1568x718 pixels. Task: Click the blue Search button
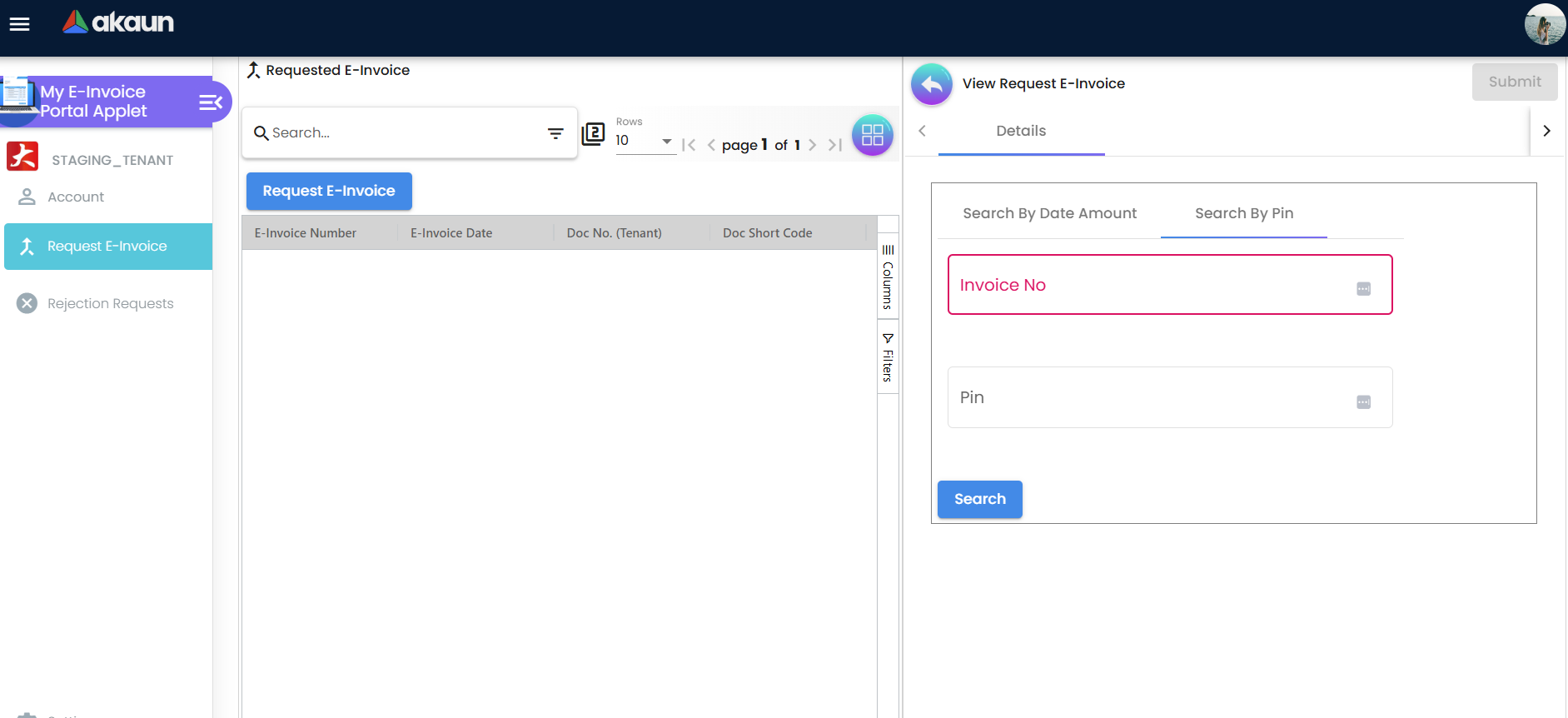(x=980, y=499)
